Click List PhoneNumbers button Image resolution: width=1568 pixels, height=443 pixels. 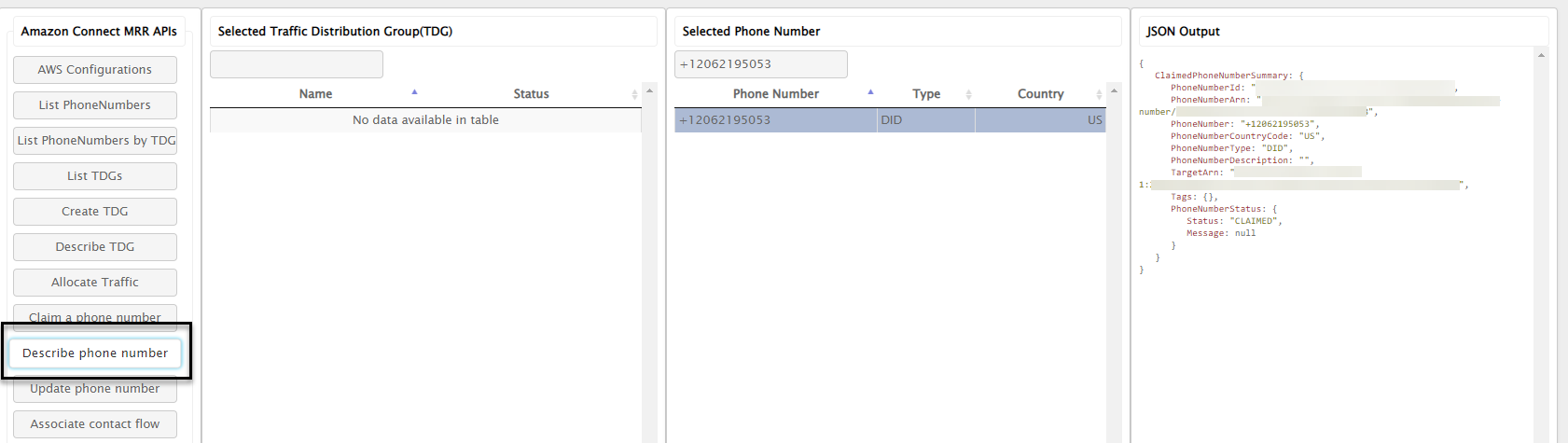click(x=95, y=105)
